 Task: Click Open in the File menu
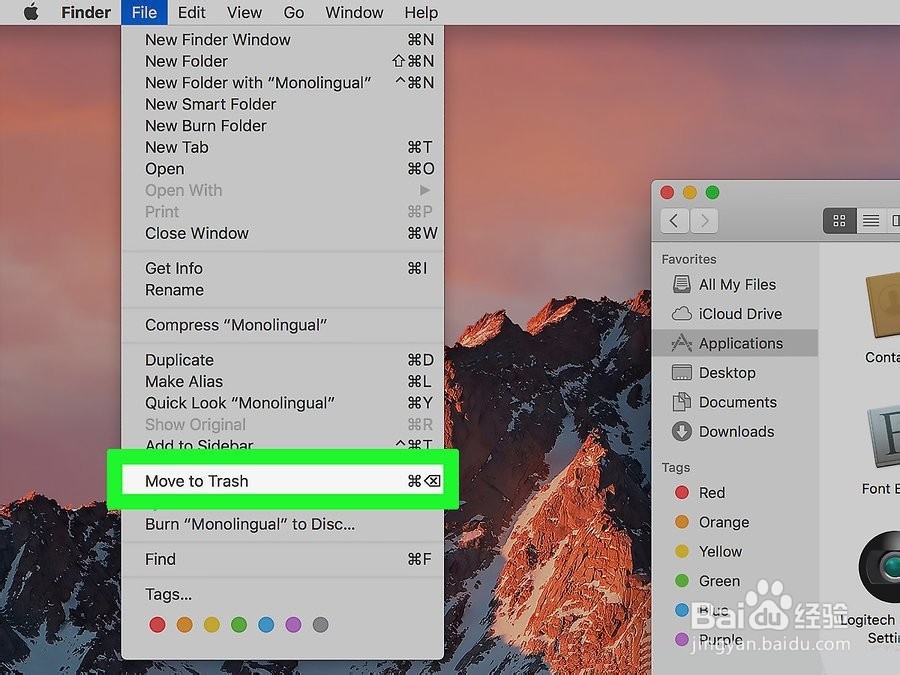click(x=282, y=169)
